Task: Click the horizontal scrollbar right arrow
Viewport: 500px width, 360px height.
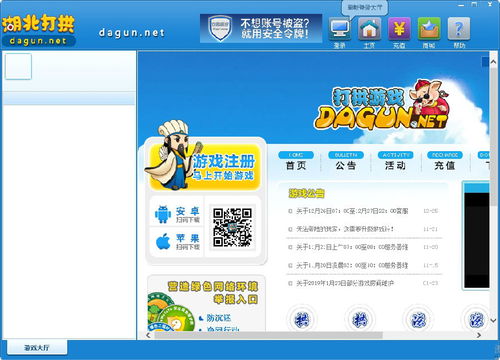Action: tap(479, 335)
